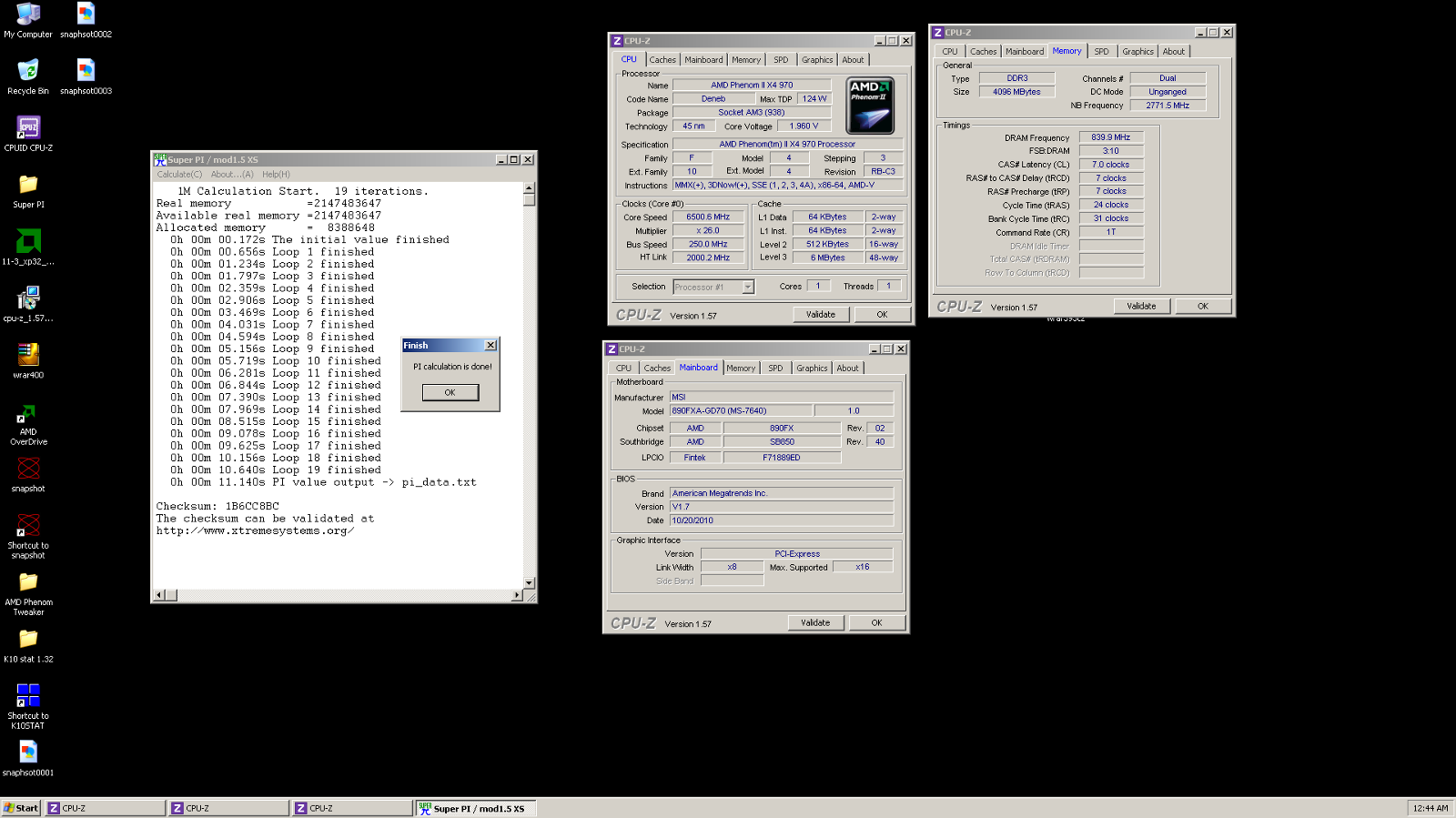1456x818 pixels.
Task: Activate Super PI taskbar button
Action: (x=476, y=808)
